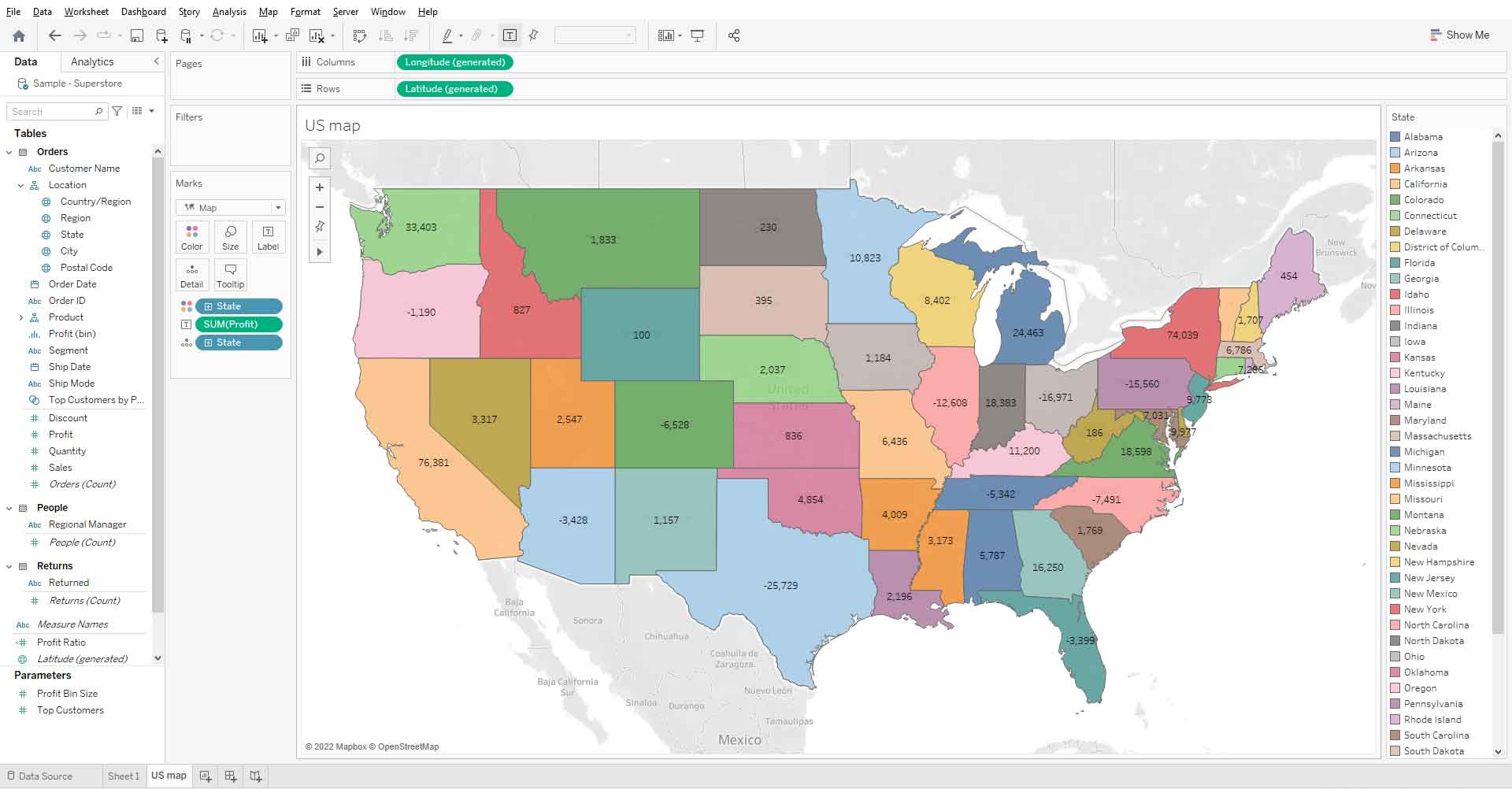Image resolution: width=1512 pixels, height=789 pixels.
Task: Click the Size shelf in the Marks card
Action: click(x=230, y=236)
